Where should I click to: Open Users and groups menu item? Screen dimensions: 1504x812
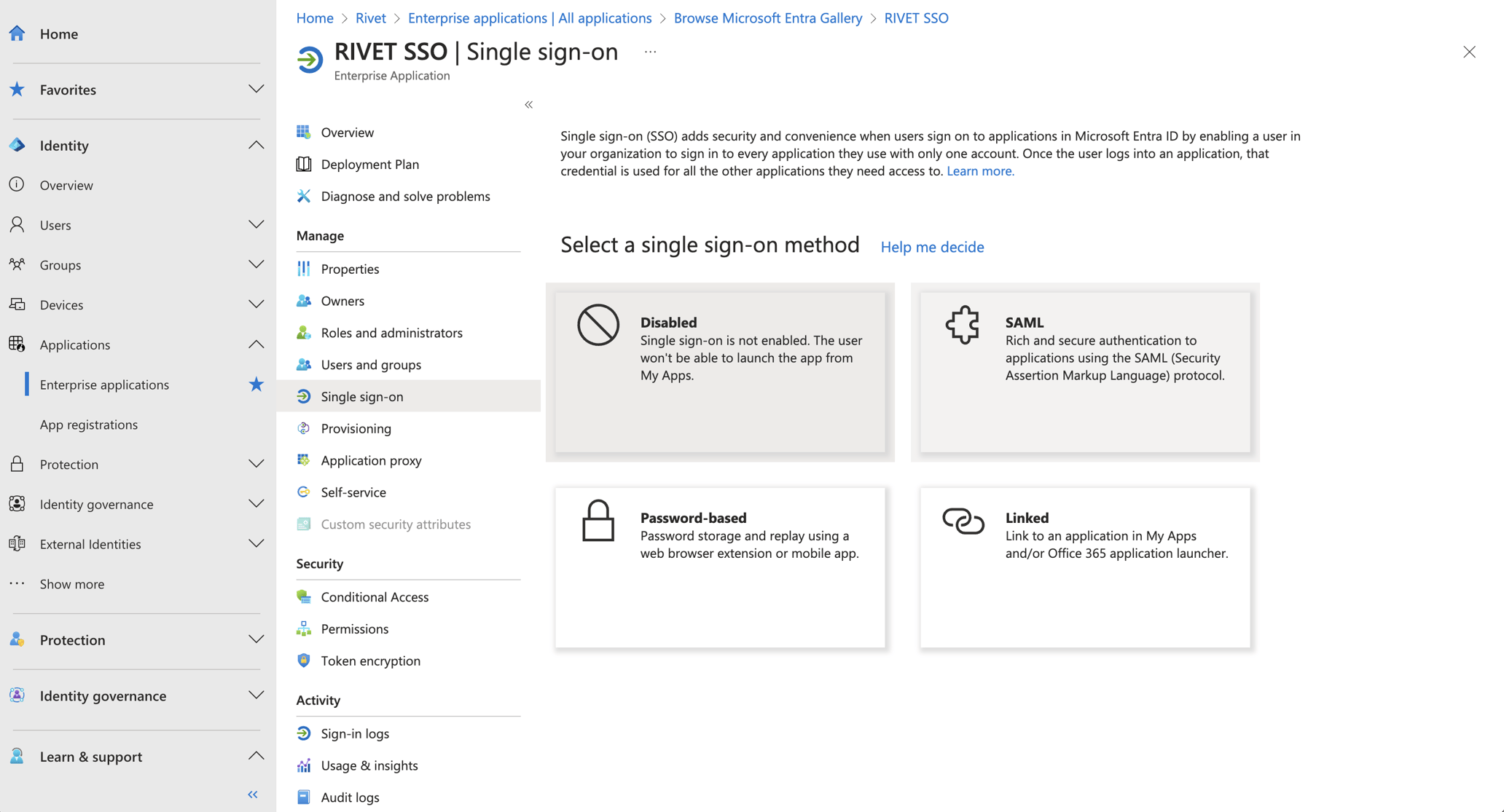(409, 365)
